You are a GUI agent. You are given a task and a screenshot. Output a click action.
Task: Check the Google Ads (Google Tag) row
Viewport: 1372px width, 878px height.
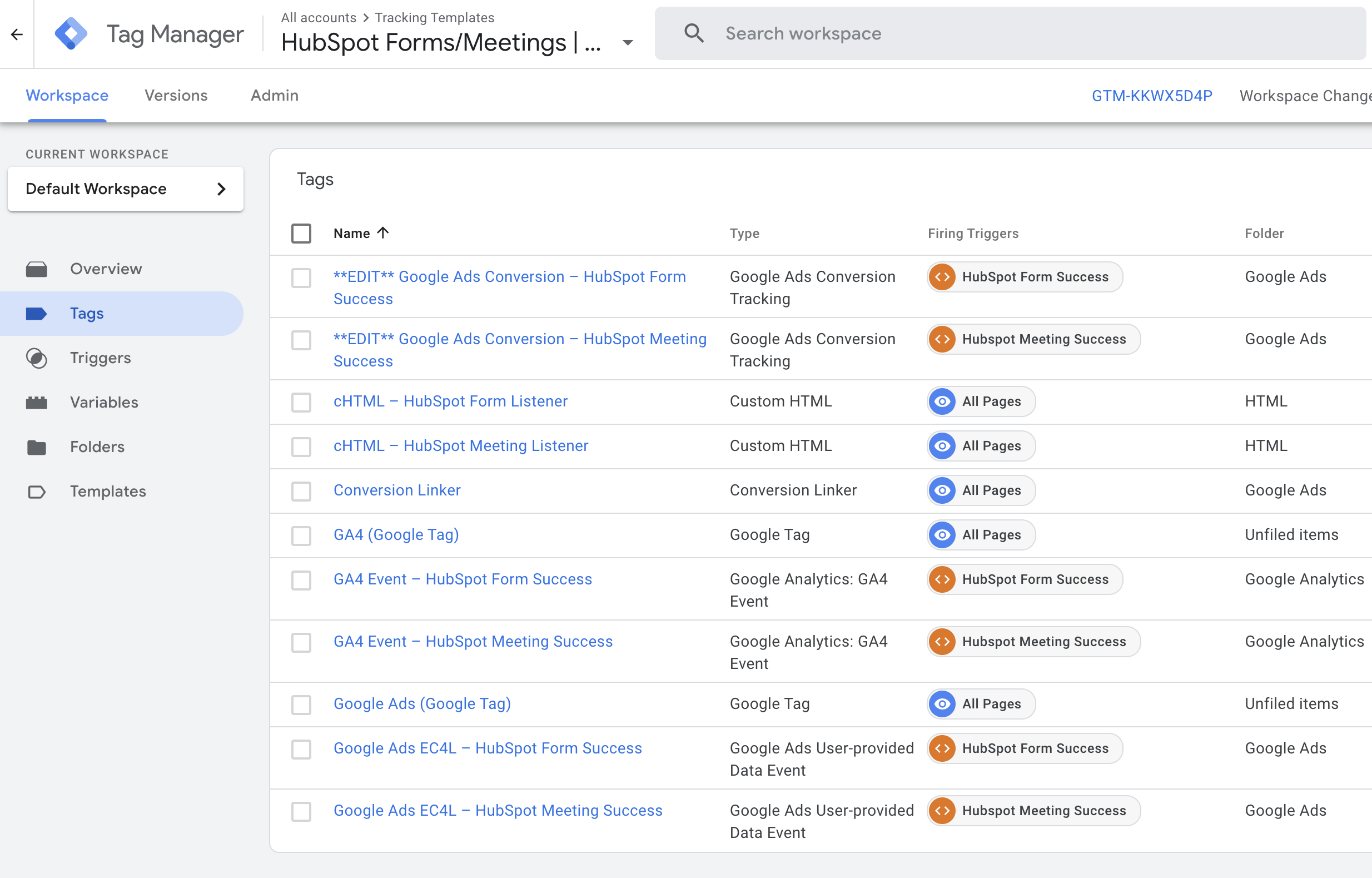301,705
